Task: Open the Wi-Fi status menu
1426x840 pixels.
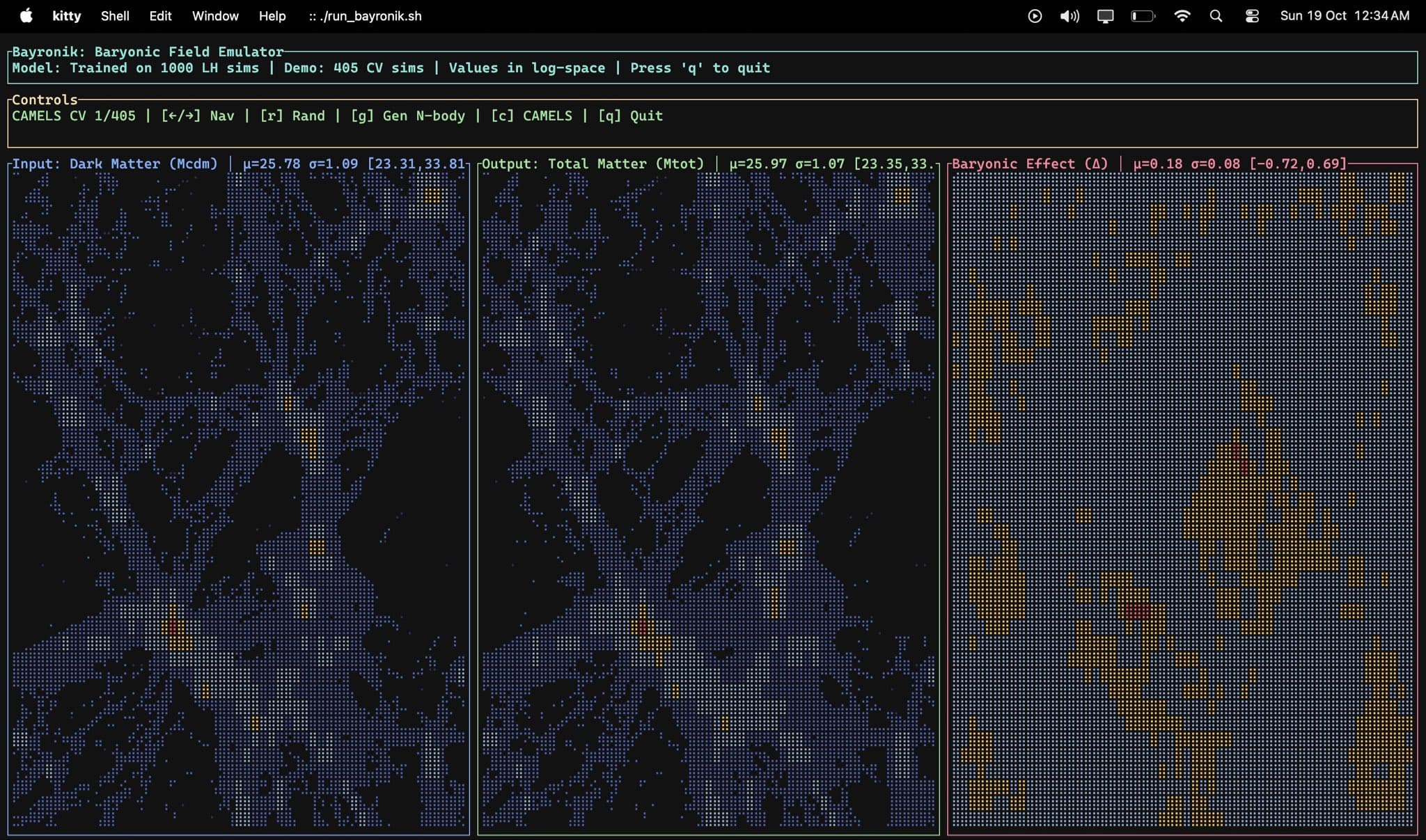Action: [1184, 15]
